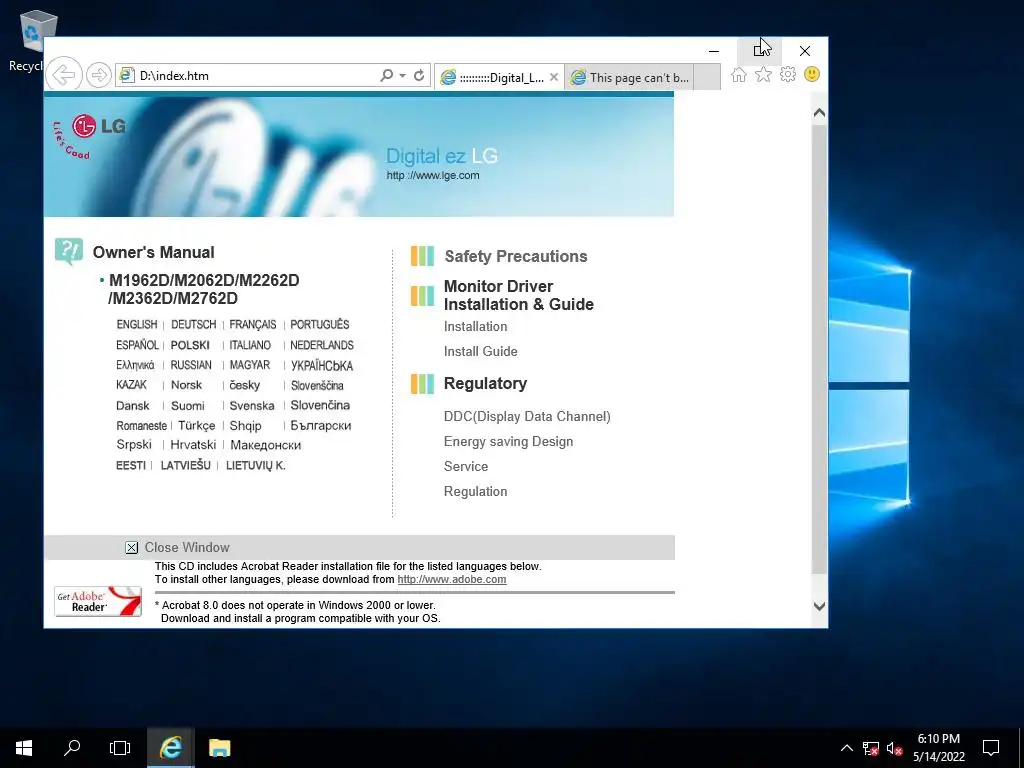Open Safety Precautions section
This screenshot has width=1024, height=768.
pos(516,256)
